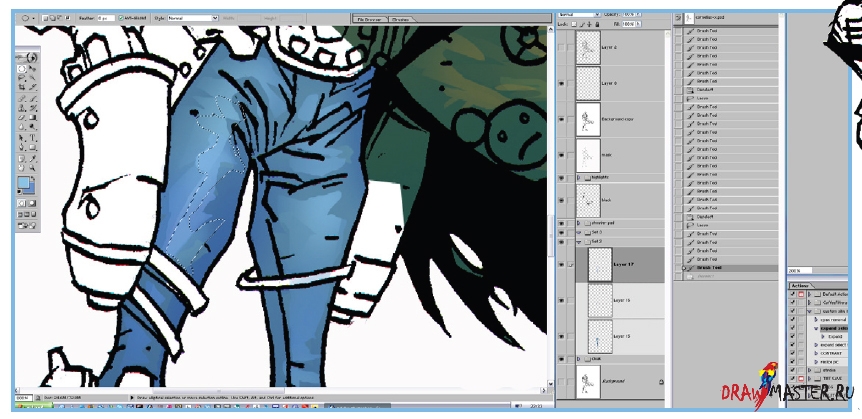Select the Elliptical Marquee tool in the toolbox
This screenshot has width=862, height=419.
click(21, 68)
